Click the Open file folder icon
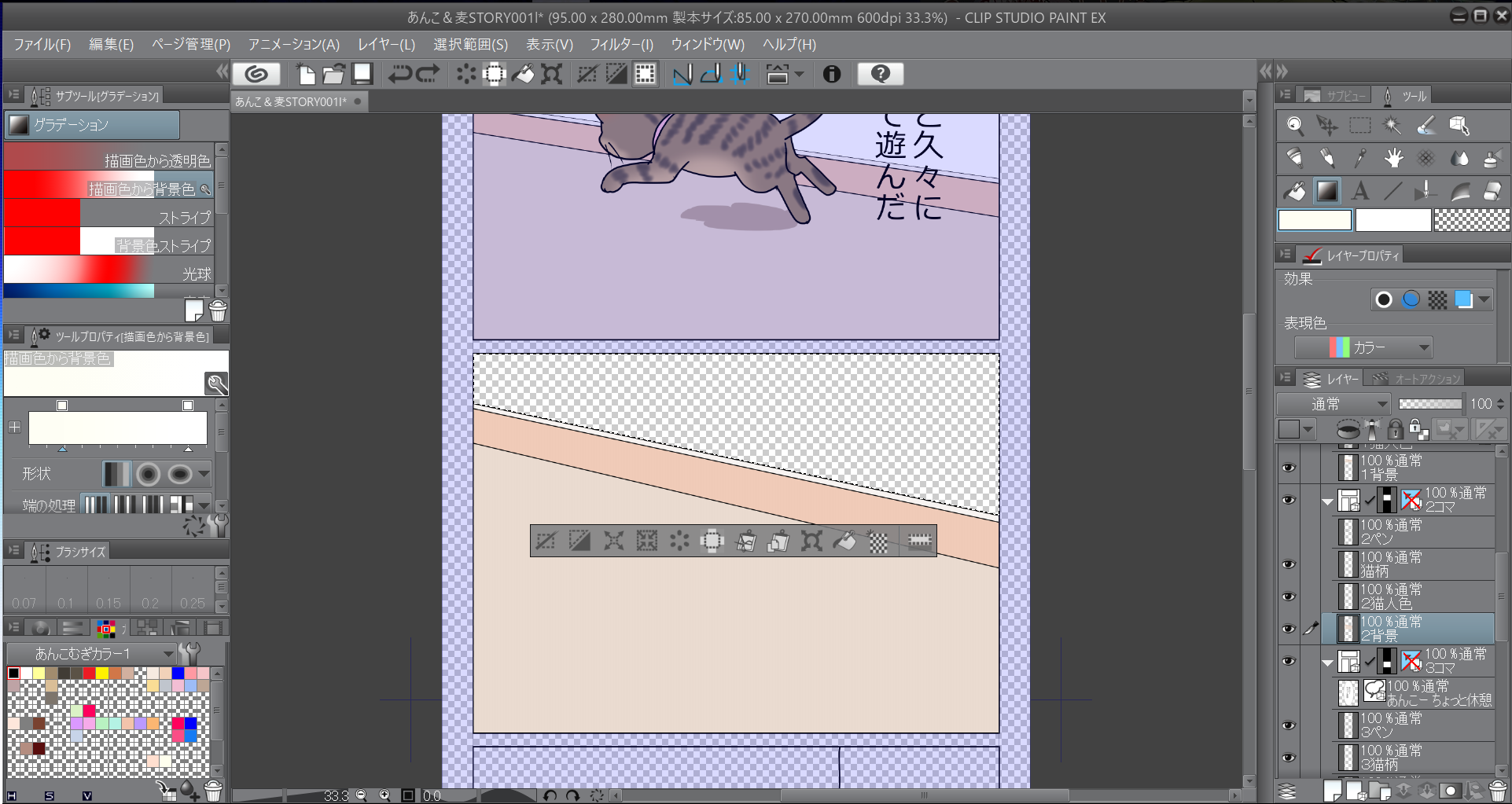The width and height of the screenshot is (1512, 804). tap(333, 74)
